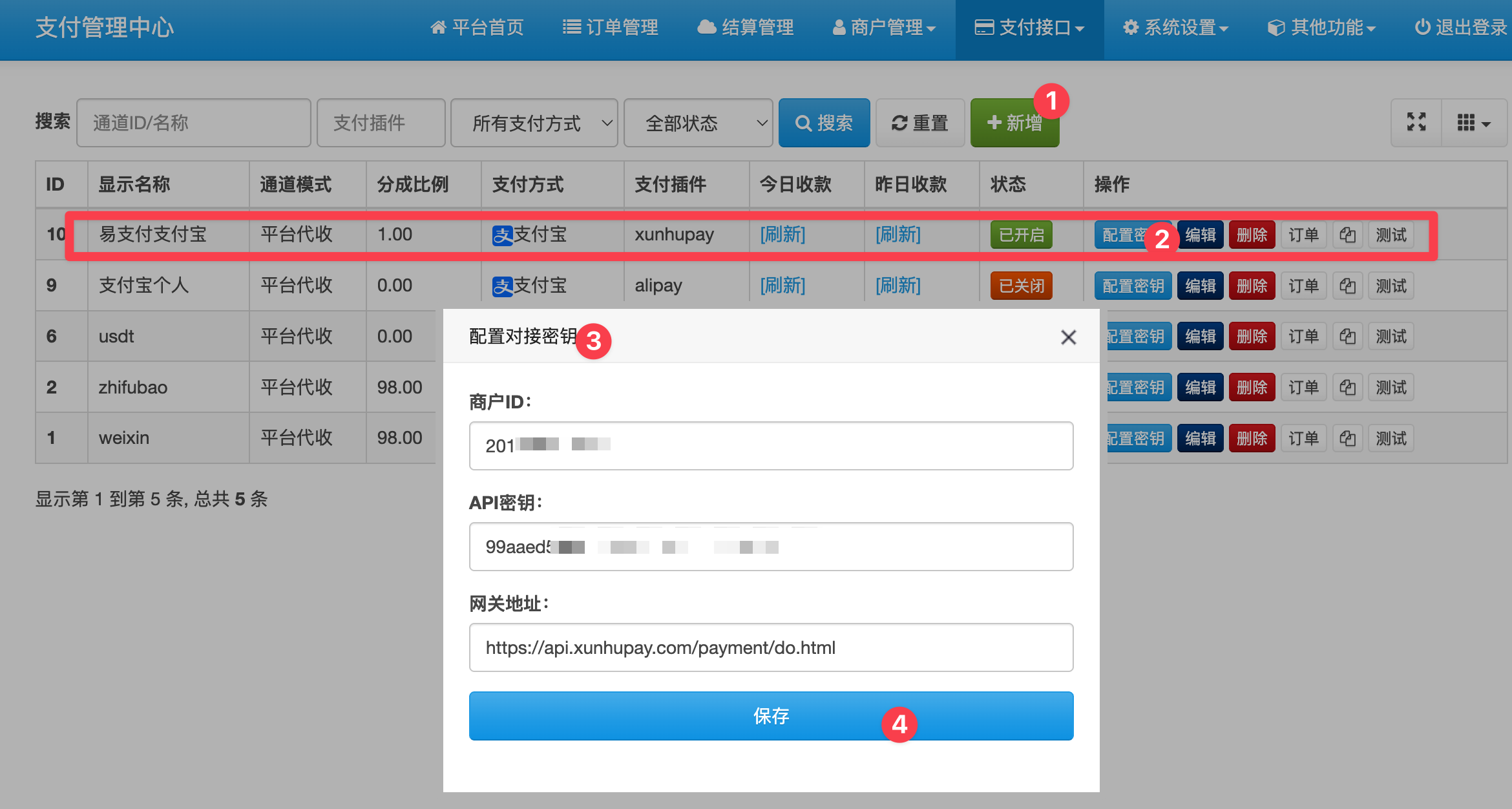Open the 订单管理 menu

(x=610, y=28)
